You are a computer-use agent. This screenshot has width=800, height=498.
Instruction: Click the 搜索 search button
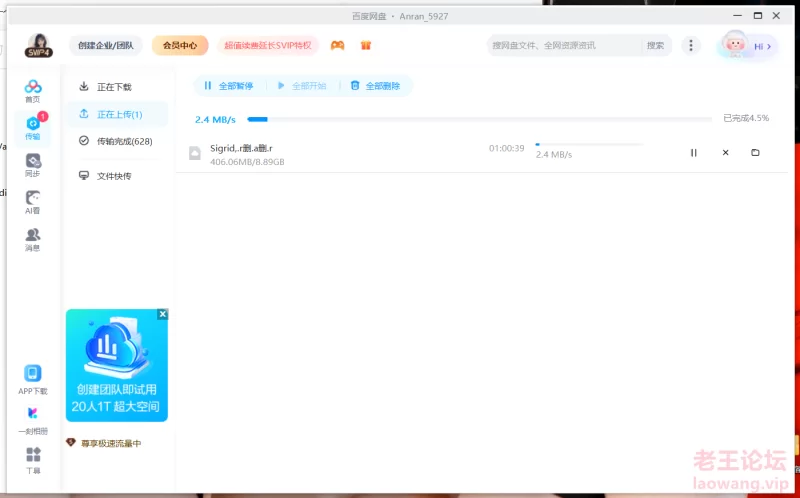tap(656, 45)
